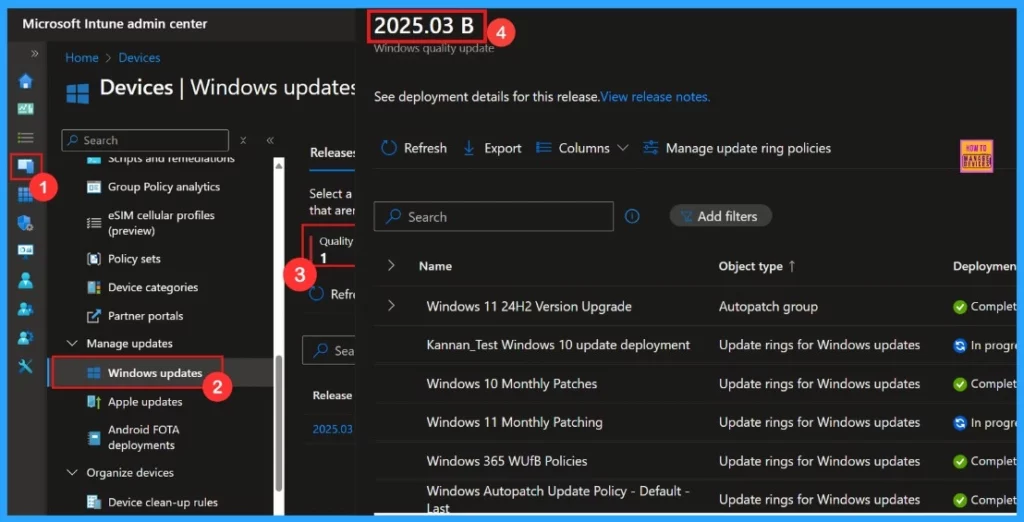Image resolution: width=1024 pixels, height=522 pixels.
Task: Export the deployment details
Action: point(492,148)
